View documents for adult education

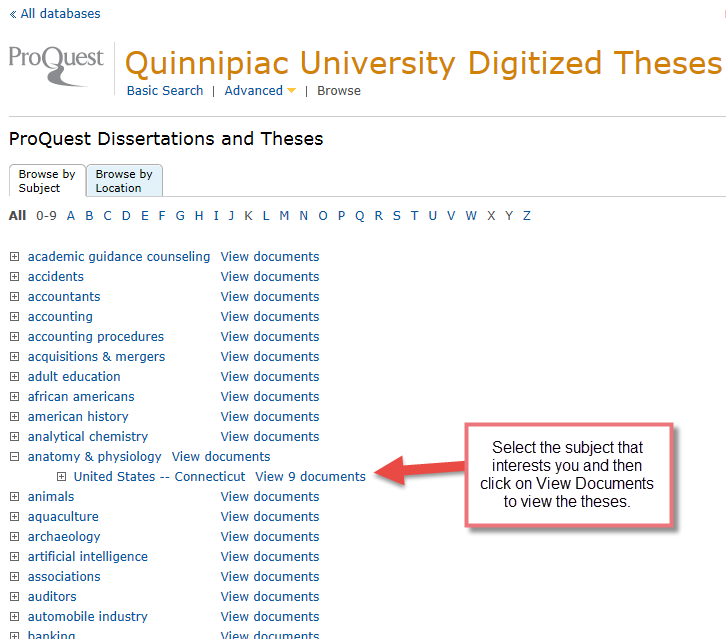pos(270,376)
